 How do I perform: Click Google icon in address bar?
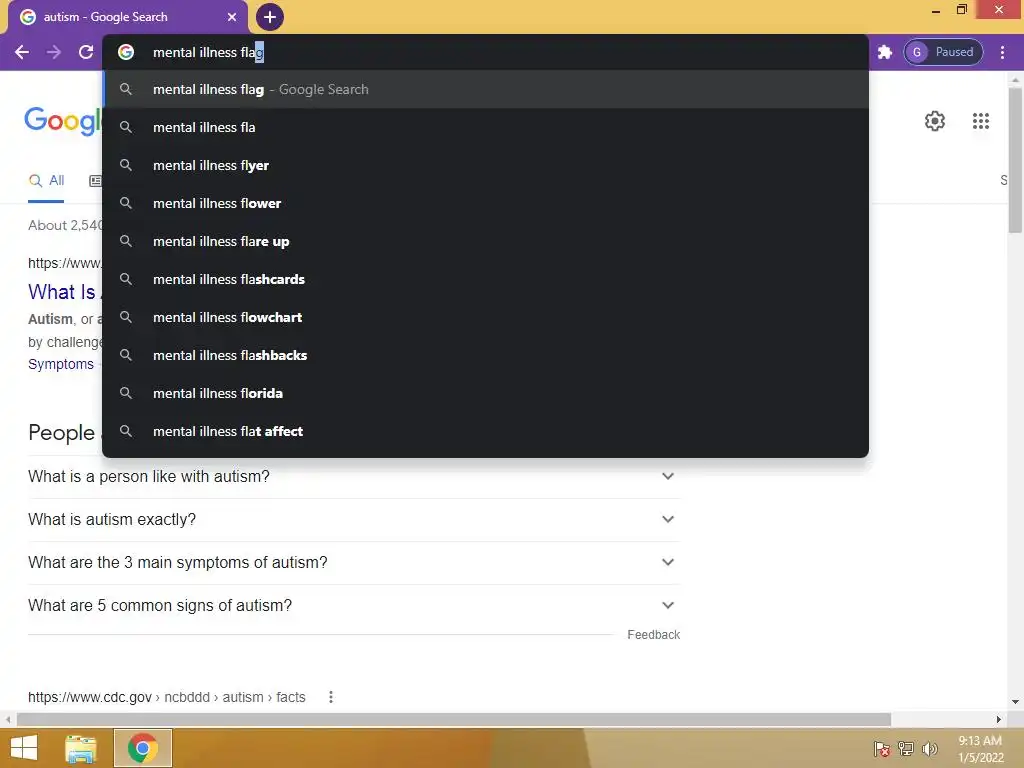[x=126, y=52]
